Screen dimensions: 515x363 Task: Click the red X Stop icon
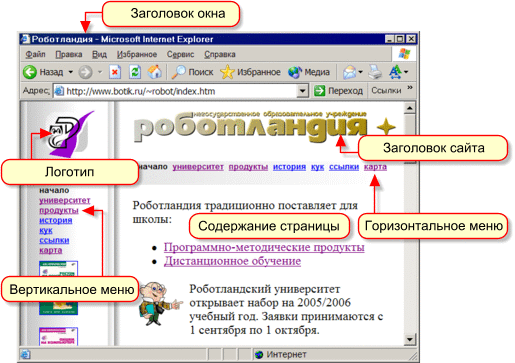point(115,72)
